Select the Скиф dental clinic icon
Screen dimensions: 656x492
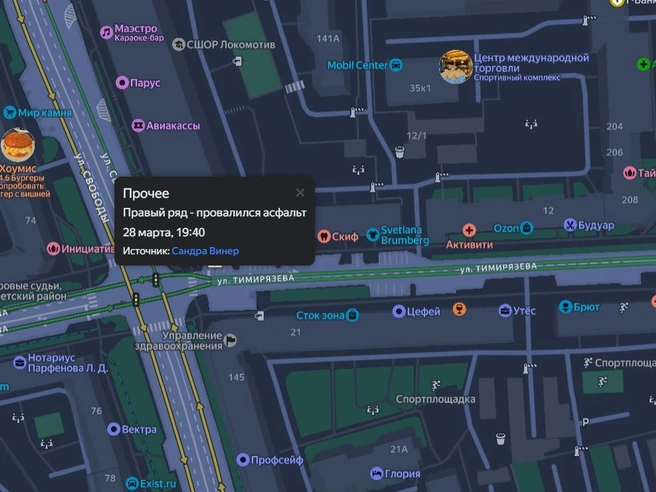324,236
